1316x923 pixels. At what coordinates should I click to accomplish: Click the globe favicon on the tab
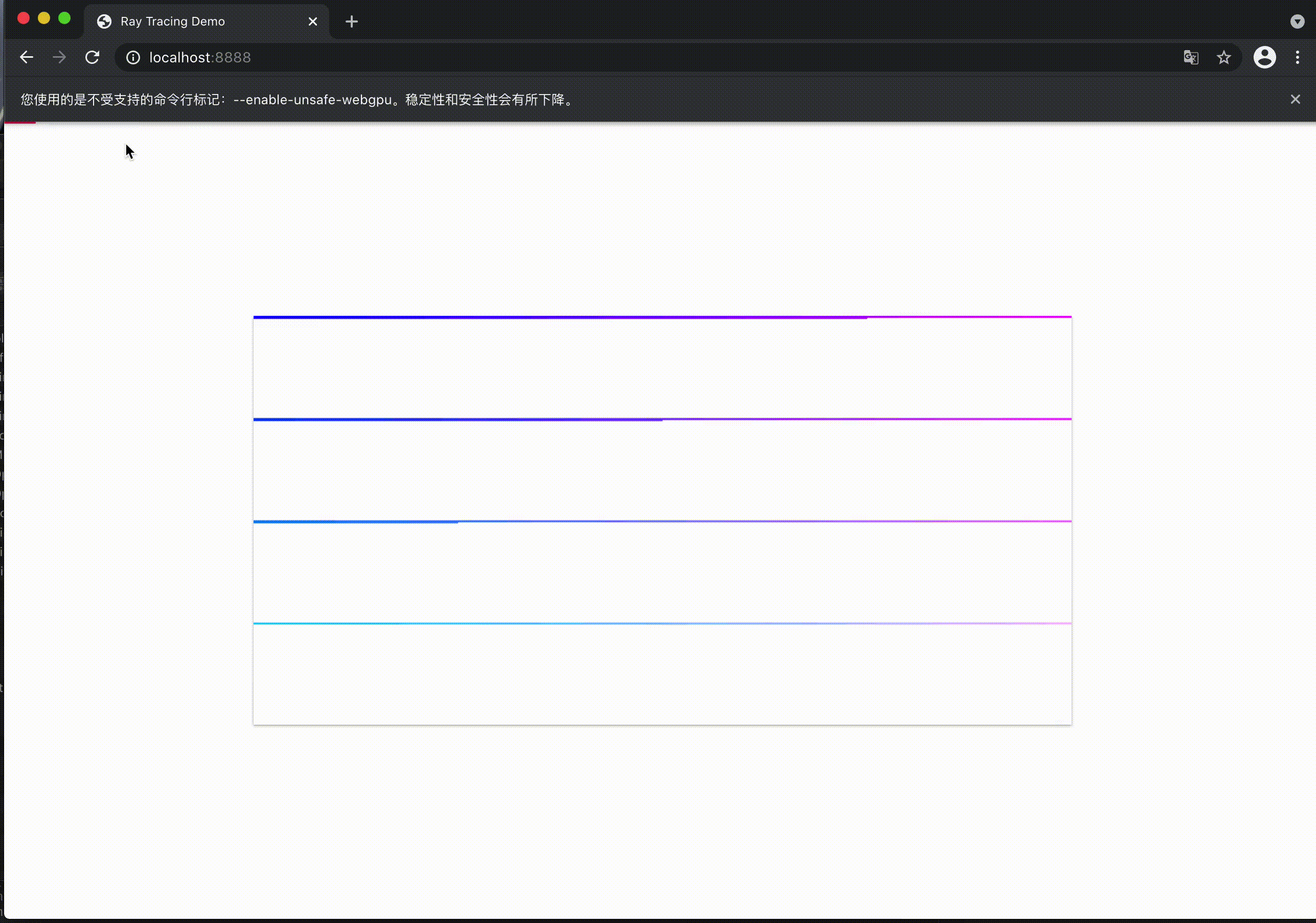(x=104, y=22)
